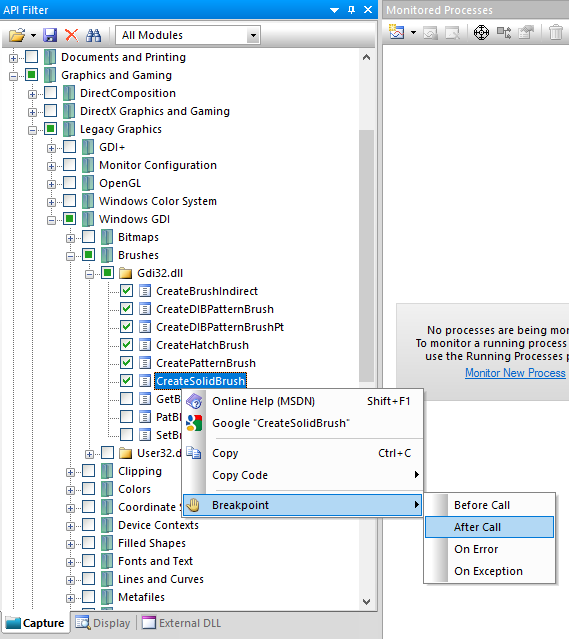Save the API filter with floppy icon
The image size is (569, 639).
(50, 35)
